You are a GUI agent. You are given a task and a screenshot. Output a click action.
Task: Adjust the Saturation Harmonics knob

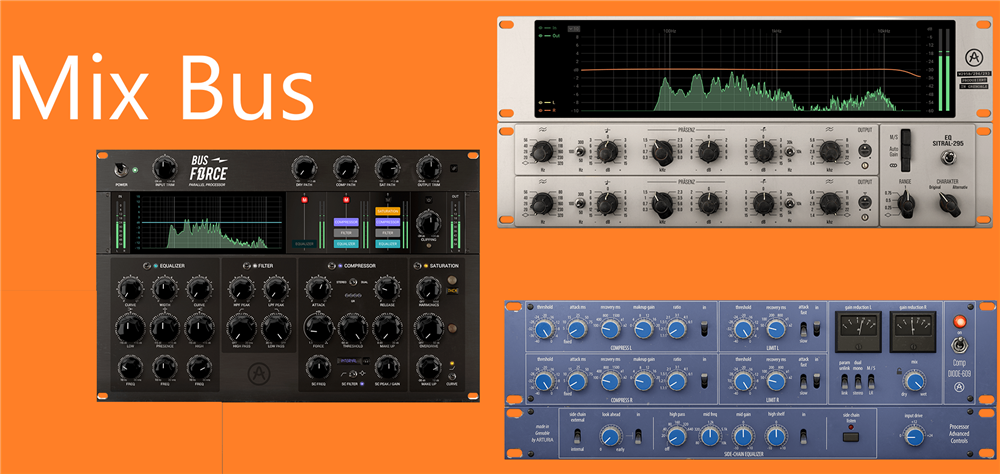click(428, 289)
